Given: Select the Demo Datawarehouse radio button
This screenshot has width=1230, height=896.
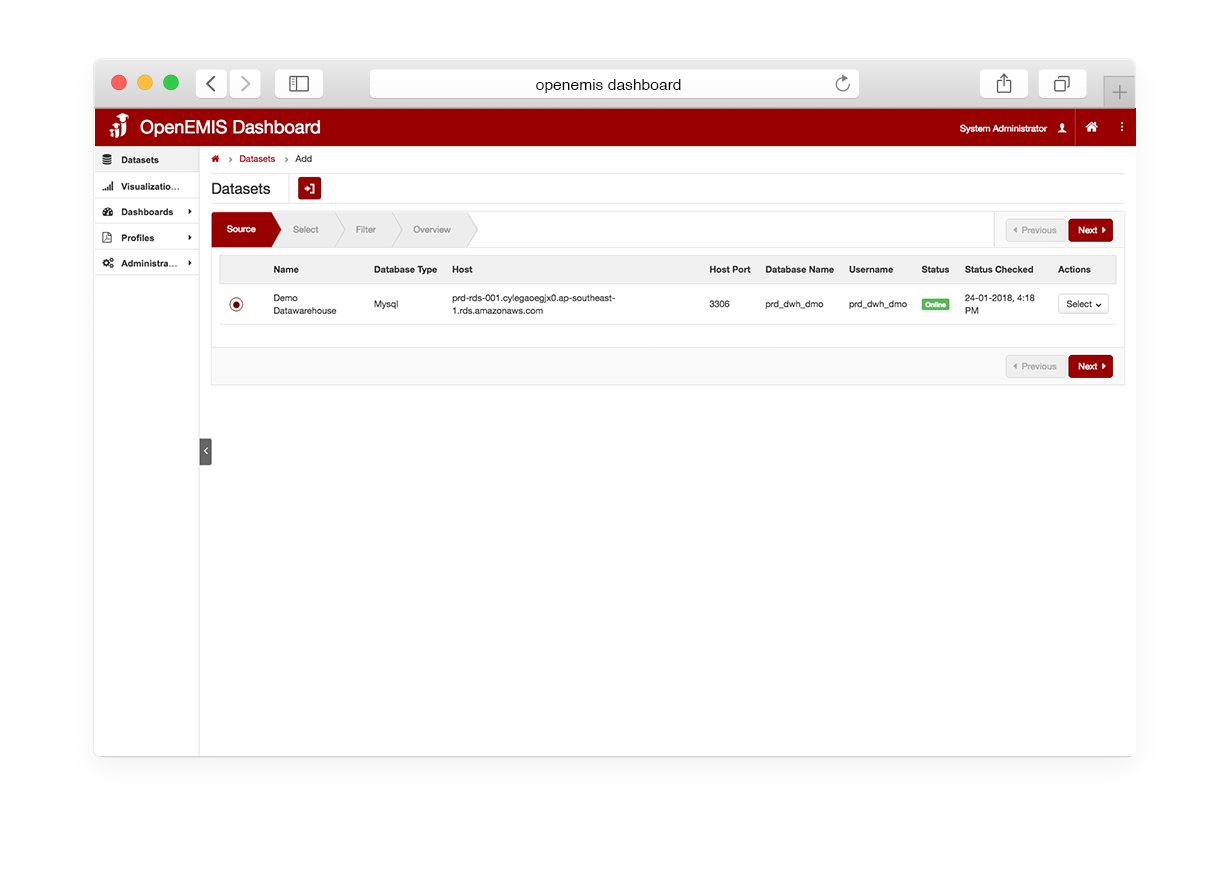Looking at the screenshot, I should click(236, 304).
